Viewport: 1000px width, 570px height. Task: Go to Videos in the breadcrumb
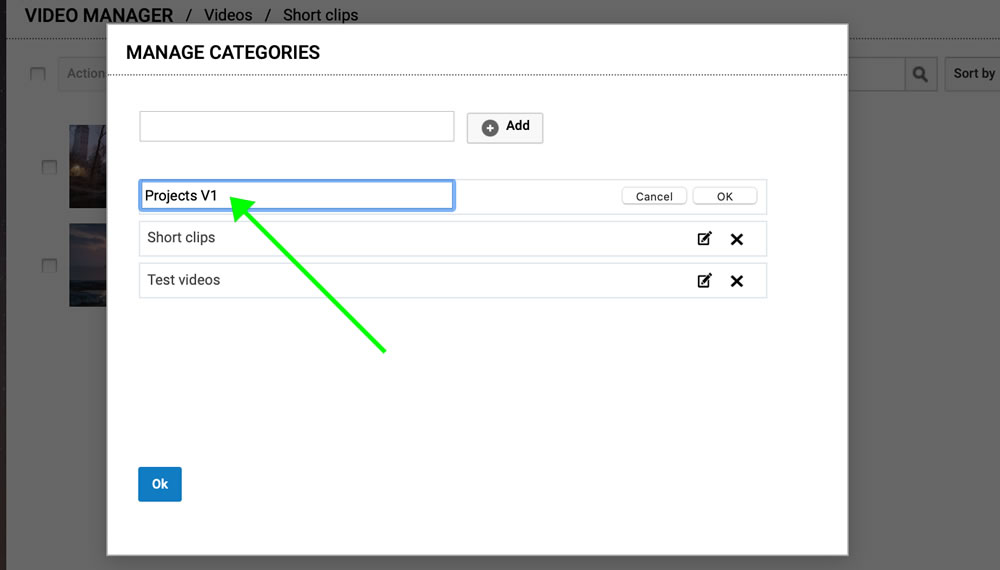[228, 15]
